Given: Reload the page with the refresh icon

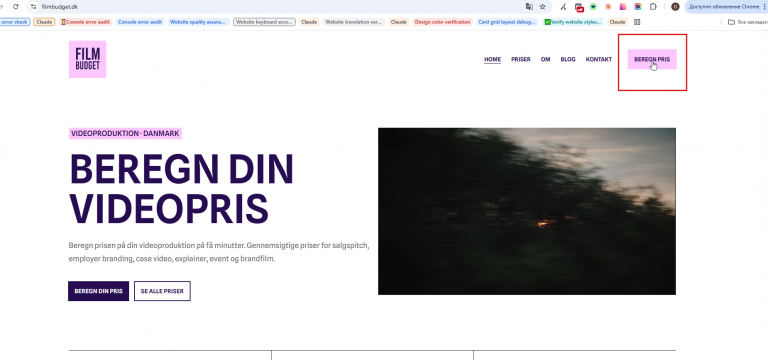Looking at the screenshot, I should pyautogui.click(x=16, y=7).
